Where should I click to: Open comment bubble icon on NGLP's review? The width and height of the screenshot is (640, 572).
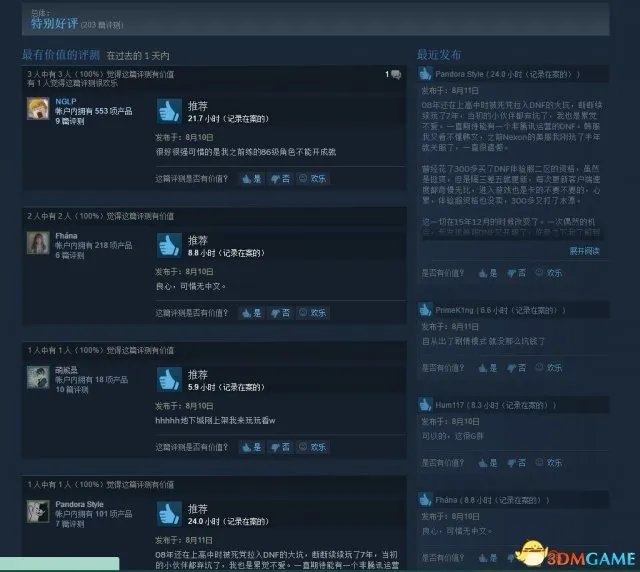(x=396, y=75)
